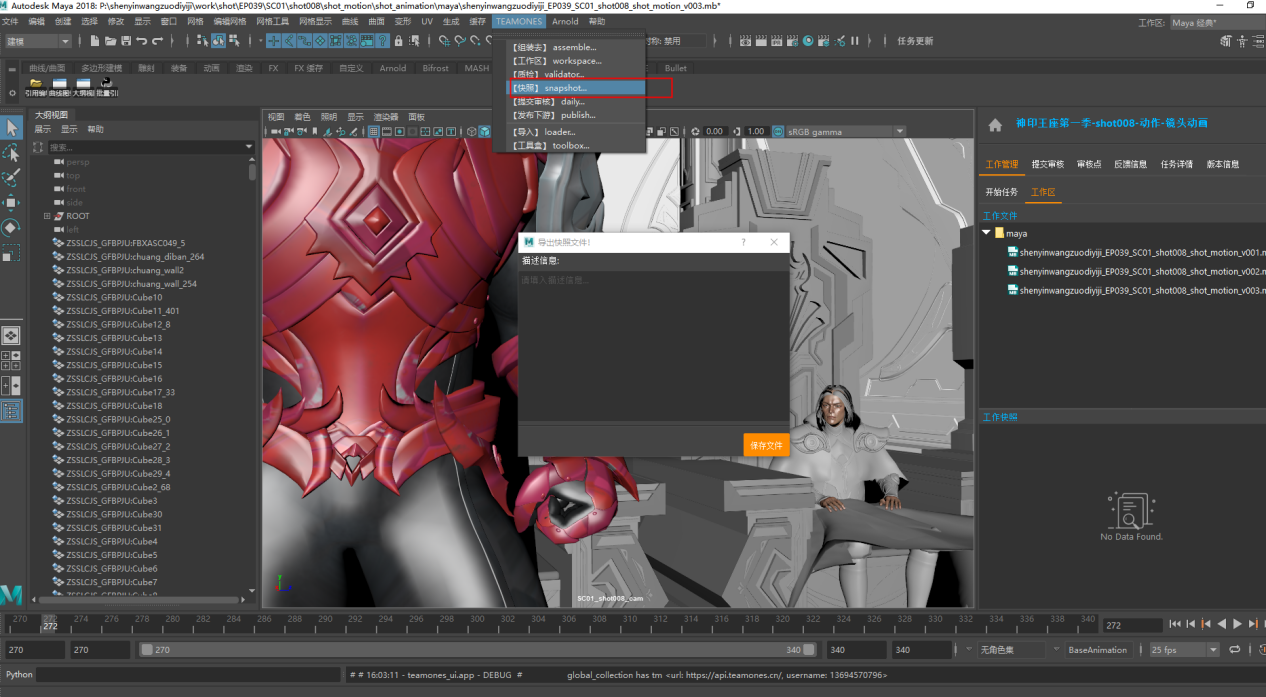1266x697 pixels.
Task: Toggle the sRGB color management icon
Action: coord(778,132)
